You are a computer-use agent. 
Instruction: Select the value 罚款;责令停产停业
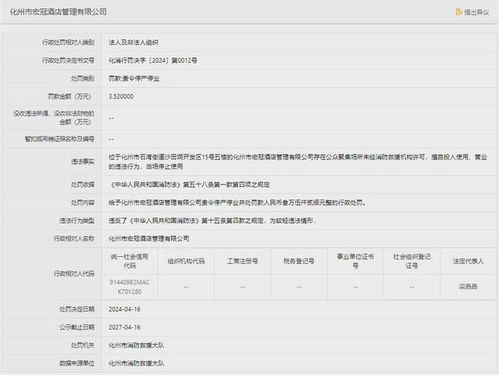(134, 79)
